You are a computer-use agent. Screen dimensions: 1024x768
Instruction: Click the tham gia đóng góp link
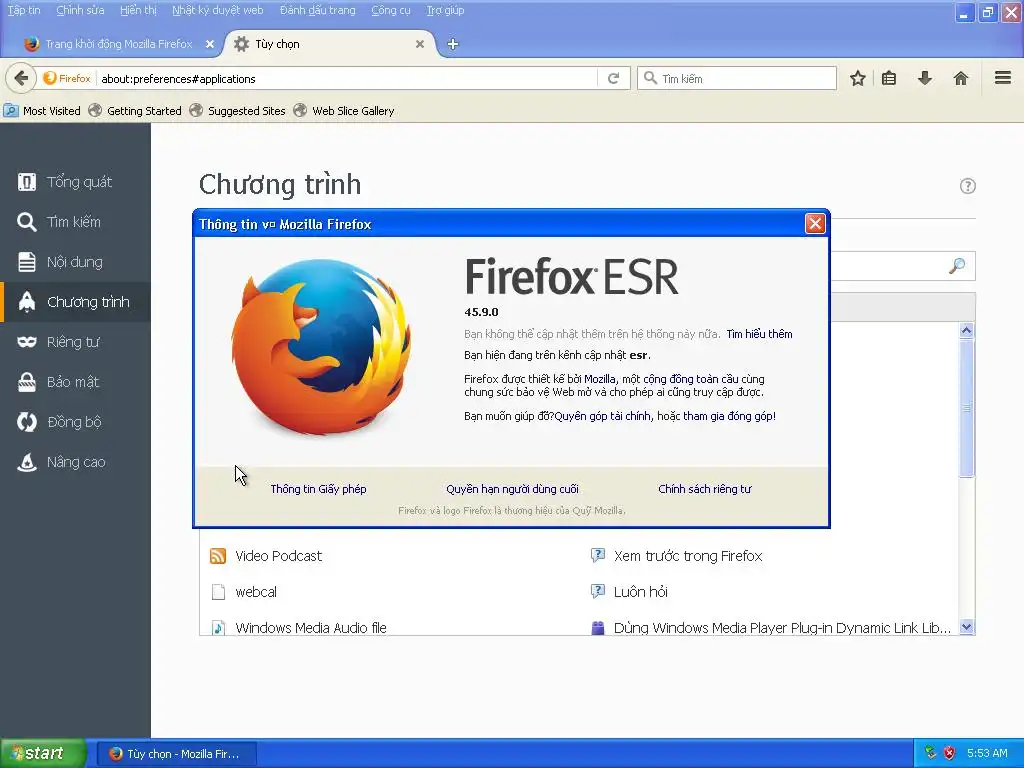click(x=728, y=416)
